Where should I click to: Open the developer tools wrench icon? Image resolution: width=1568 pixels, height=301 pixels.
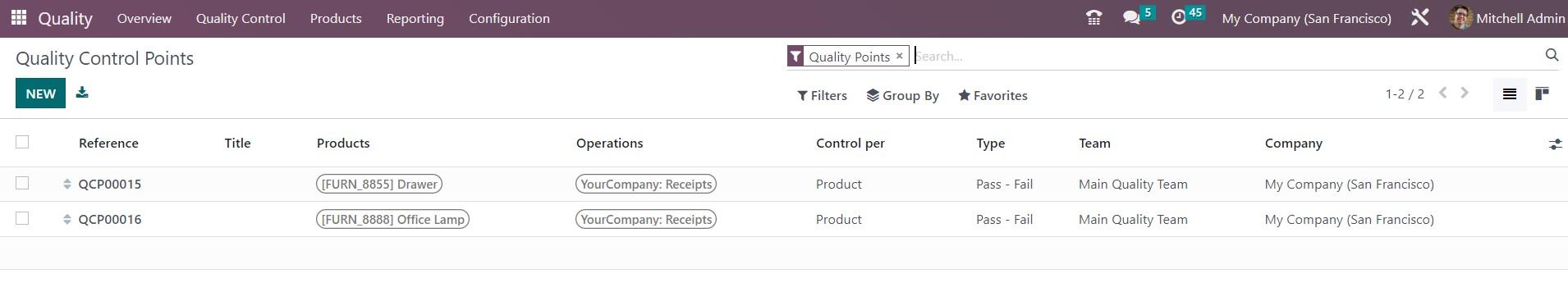tap(1419, 17)
